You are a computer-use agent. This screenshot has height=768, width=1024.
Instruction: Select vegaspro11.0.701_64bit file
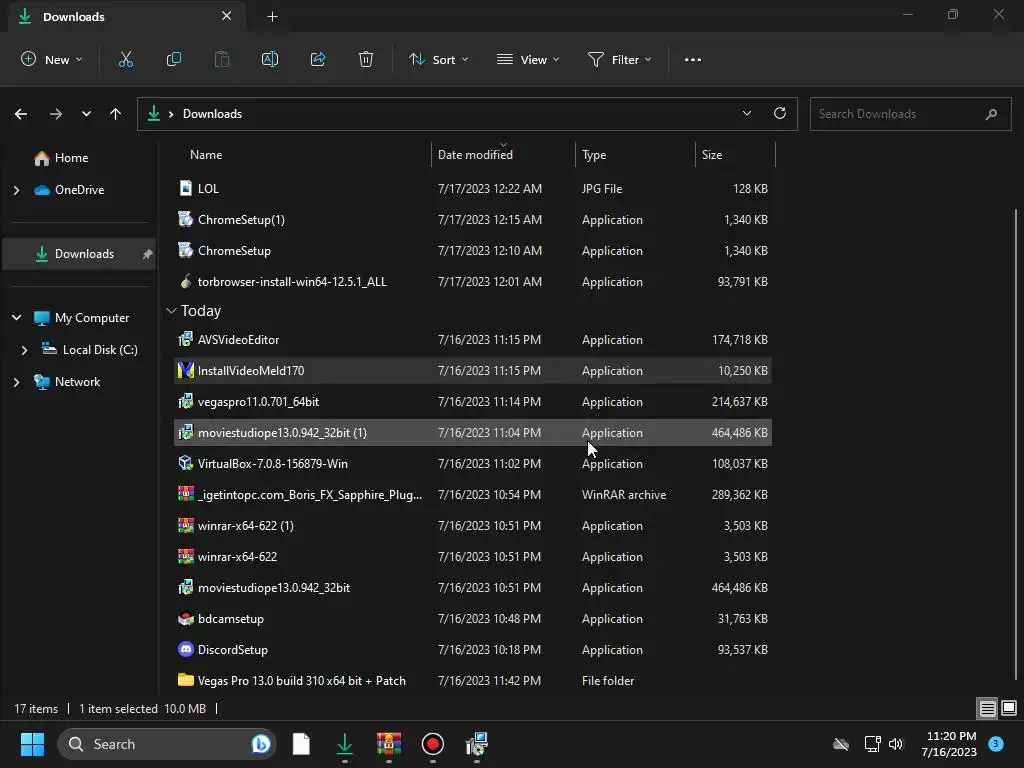(x=473, y=402)
